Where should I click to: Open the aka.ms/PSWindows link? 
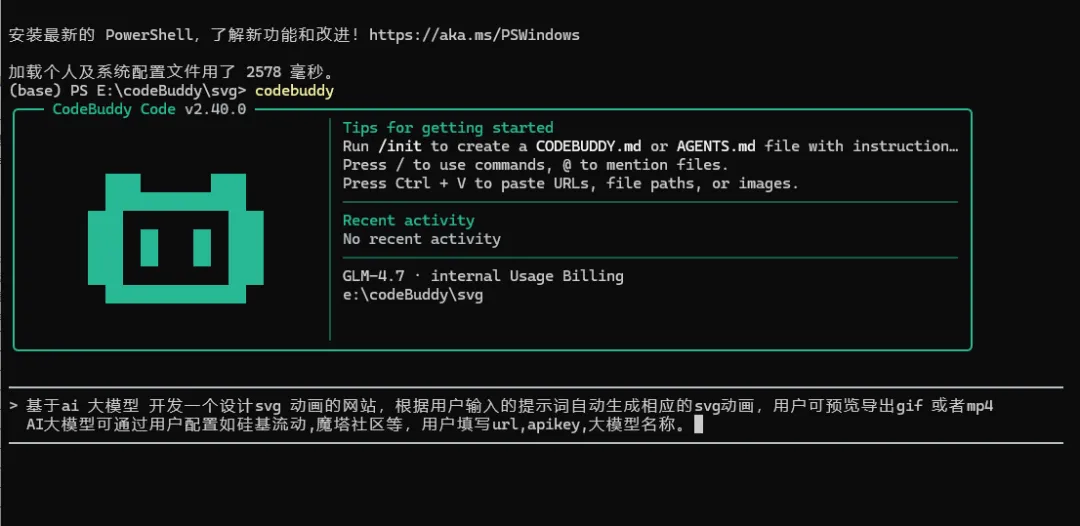pos(474,34)
